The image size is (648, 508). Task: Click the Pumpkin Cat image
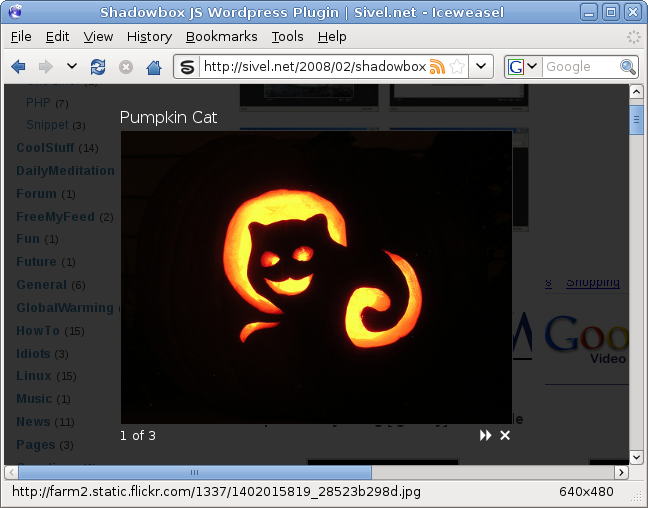pos(316,277)
